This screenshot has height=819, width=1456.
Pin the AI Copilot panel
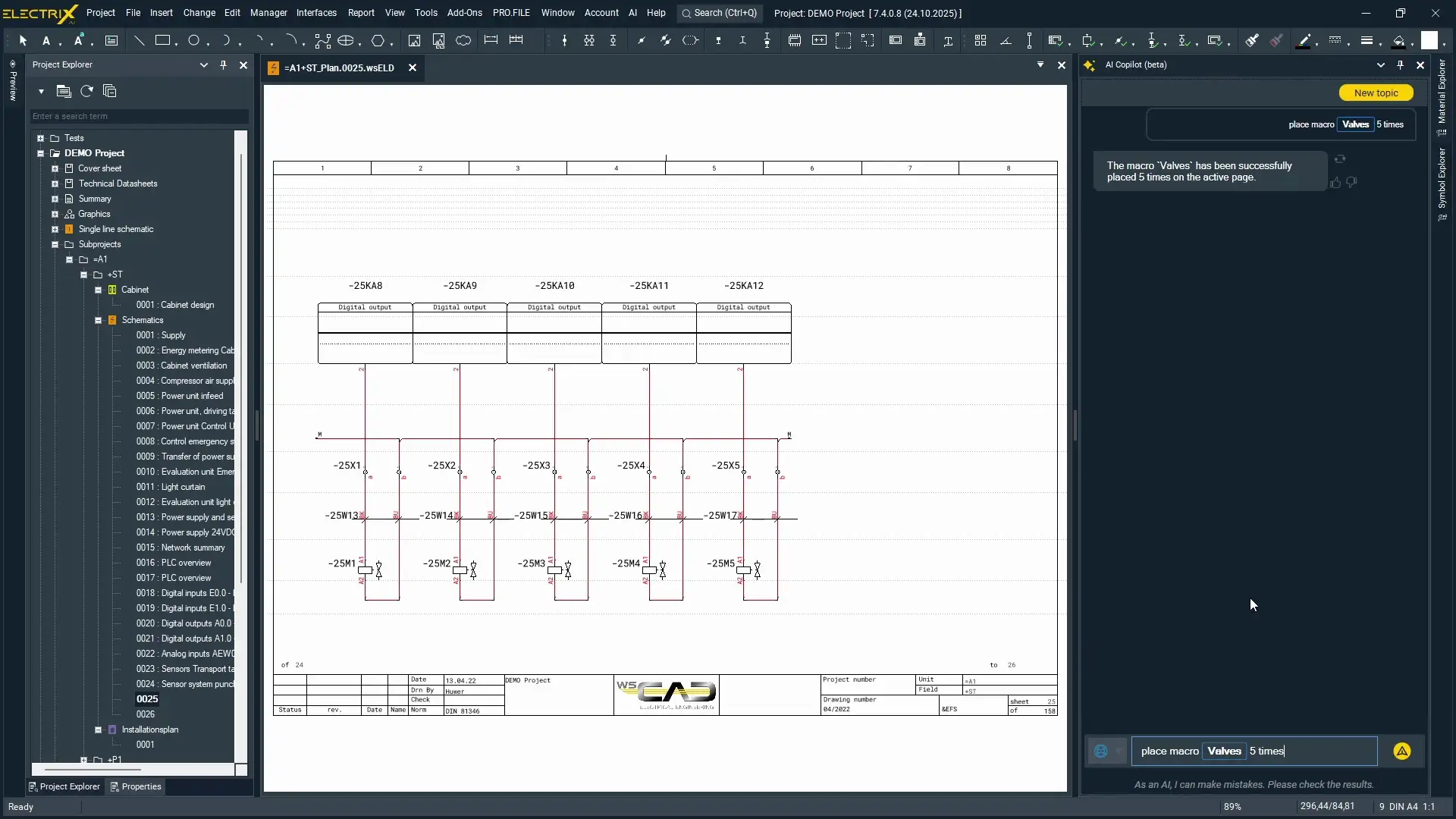(x=1400, y=65)
